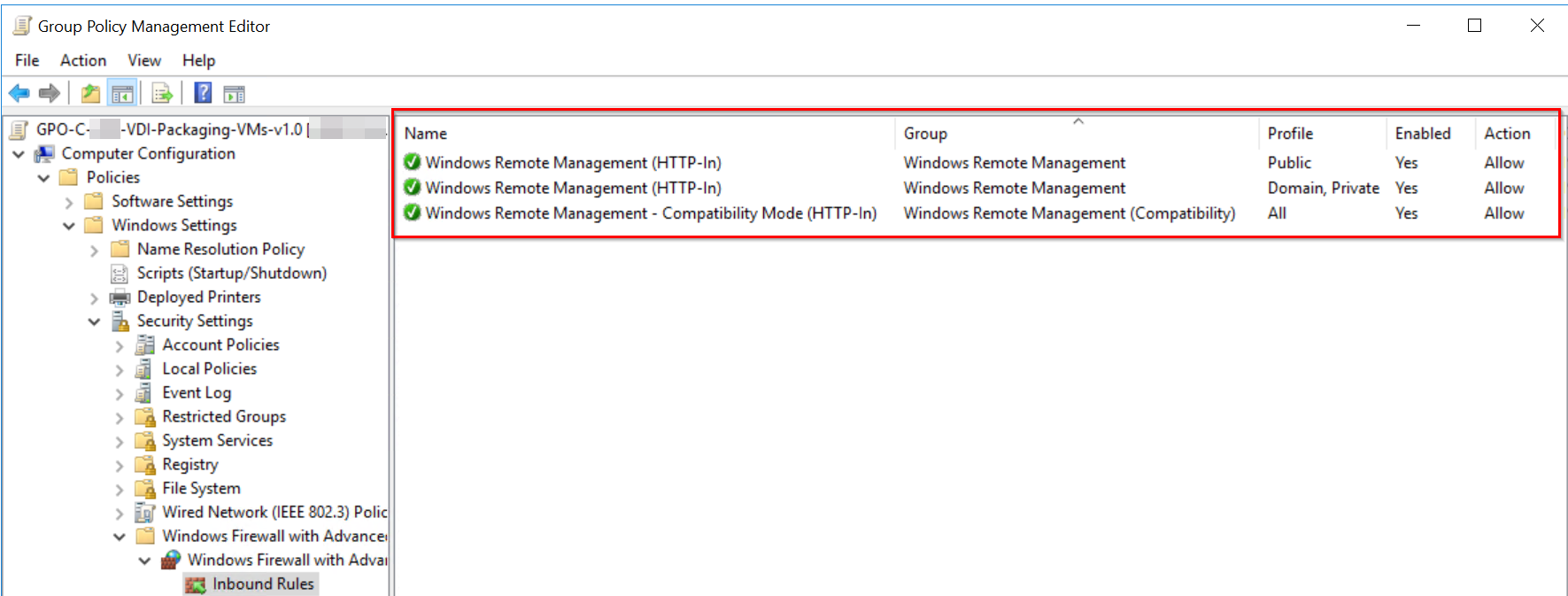
Task: Collapse the Windows Settings node
Action: click(69, 226)
